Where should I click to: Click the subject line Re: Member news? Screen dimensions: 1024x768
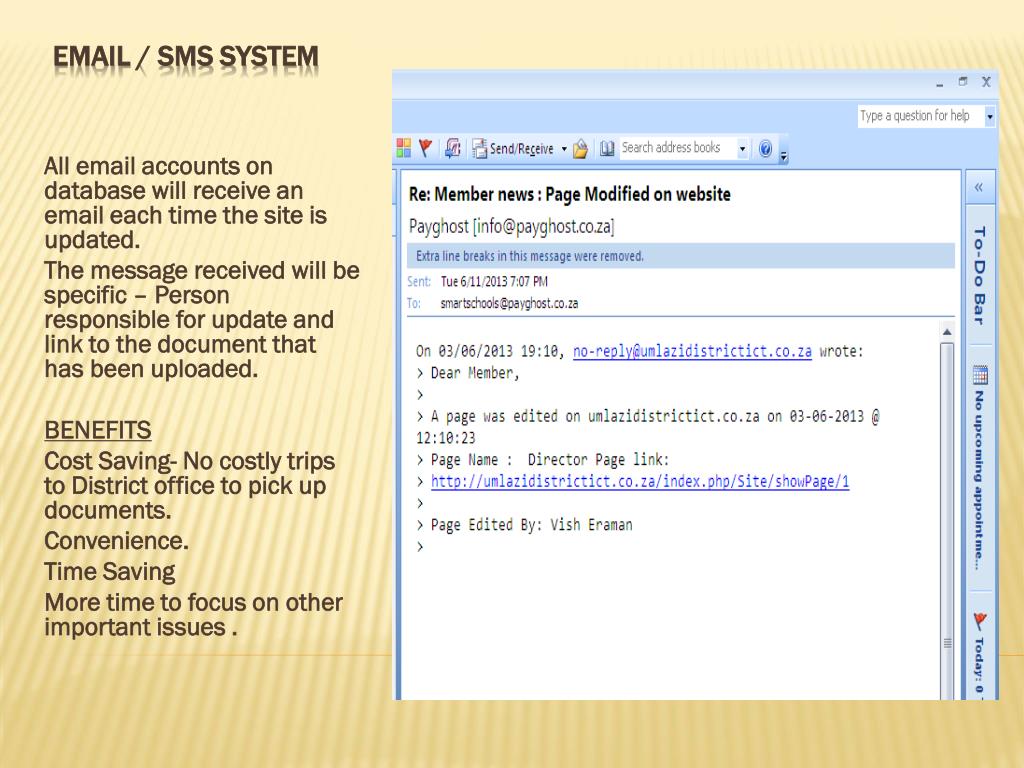(569, 194)
